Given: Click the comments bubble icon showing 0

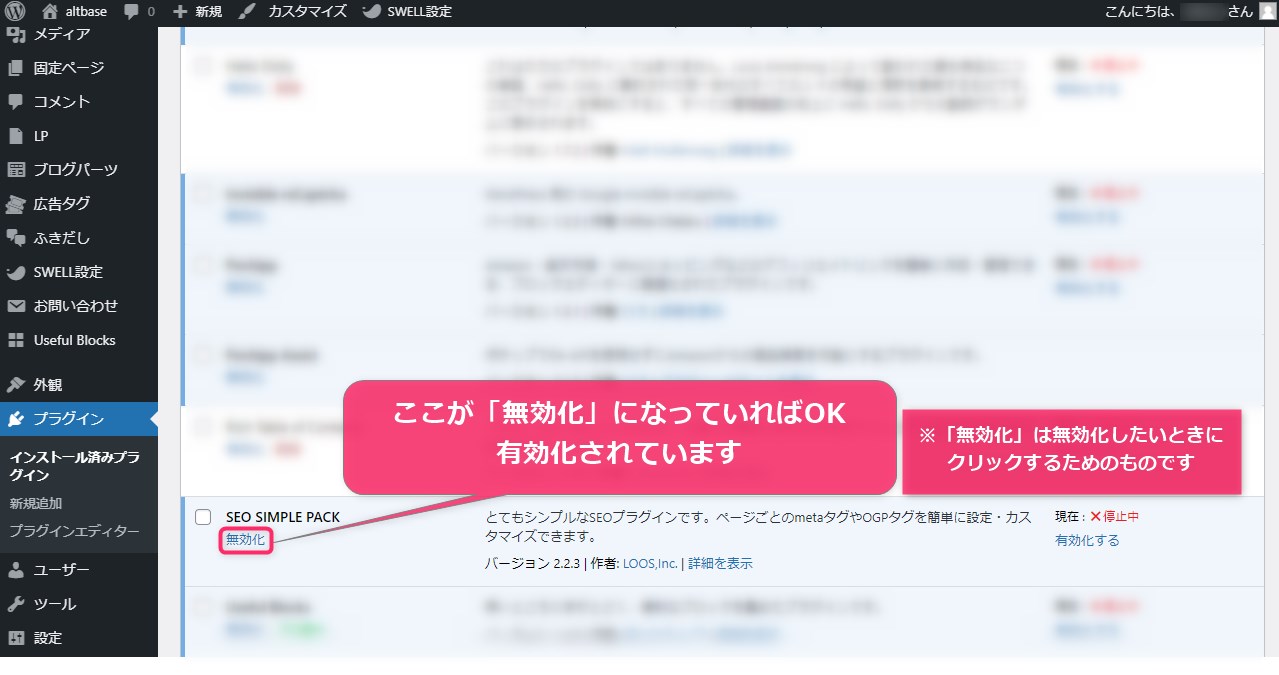Looking at the screenshot, I should click(131, 11).
